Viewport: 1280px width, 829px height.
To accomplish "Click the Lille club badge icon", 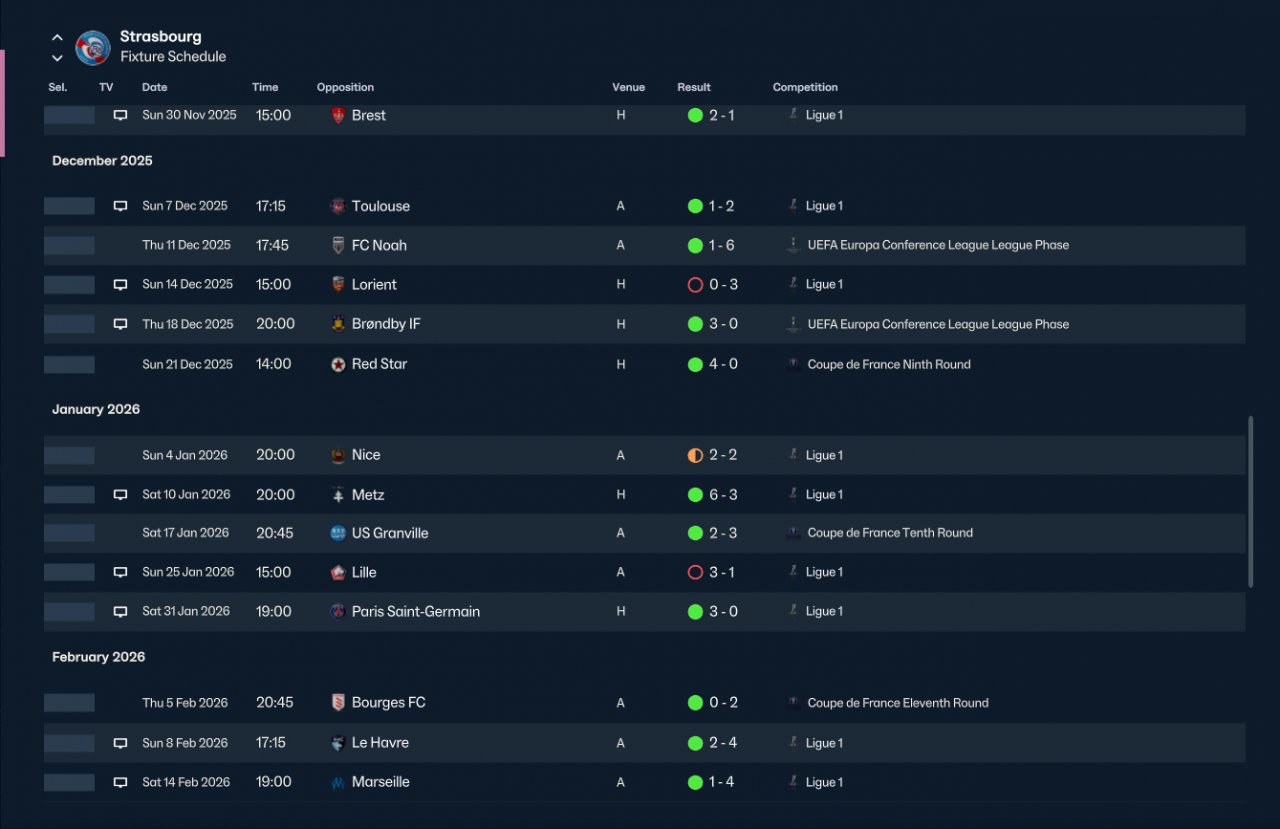I will pyautogui.click(x=338, y=572).
